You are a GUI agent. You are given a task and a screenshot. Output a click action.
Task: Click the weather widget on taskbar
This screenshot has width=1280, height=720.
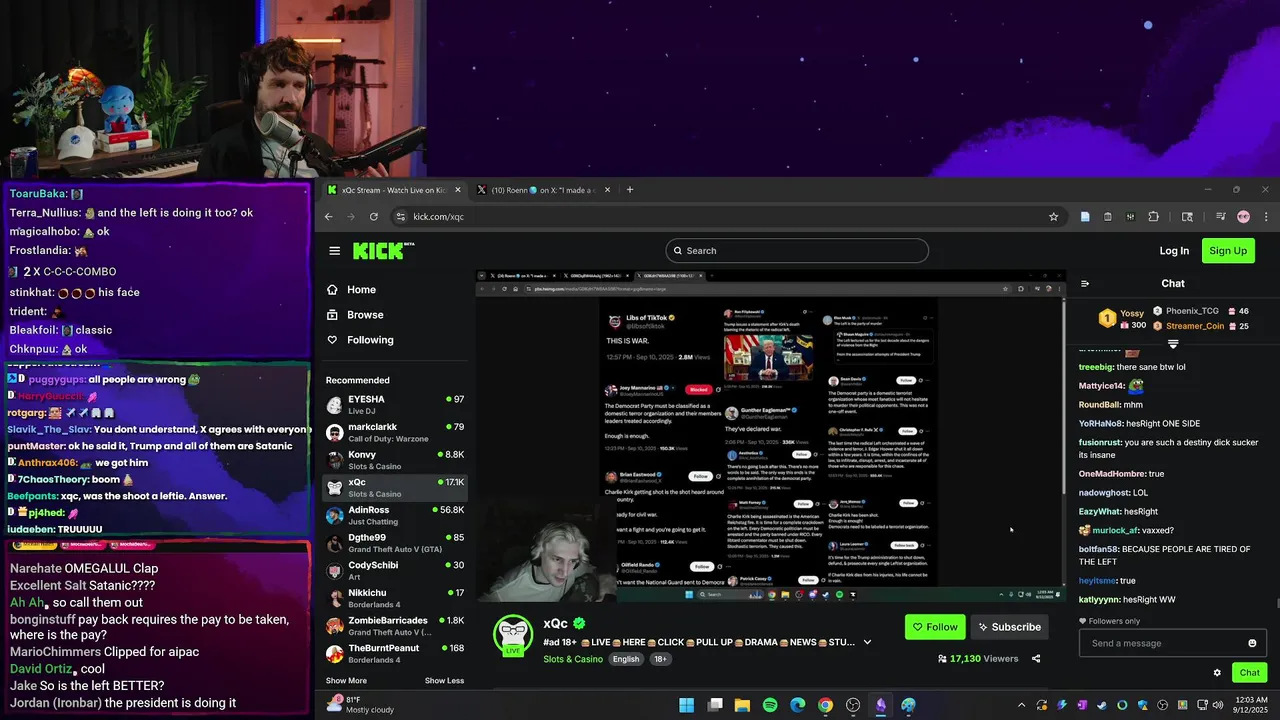tap(359, 705)
